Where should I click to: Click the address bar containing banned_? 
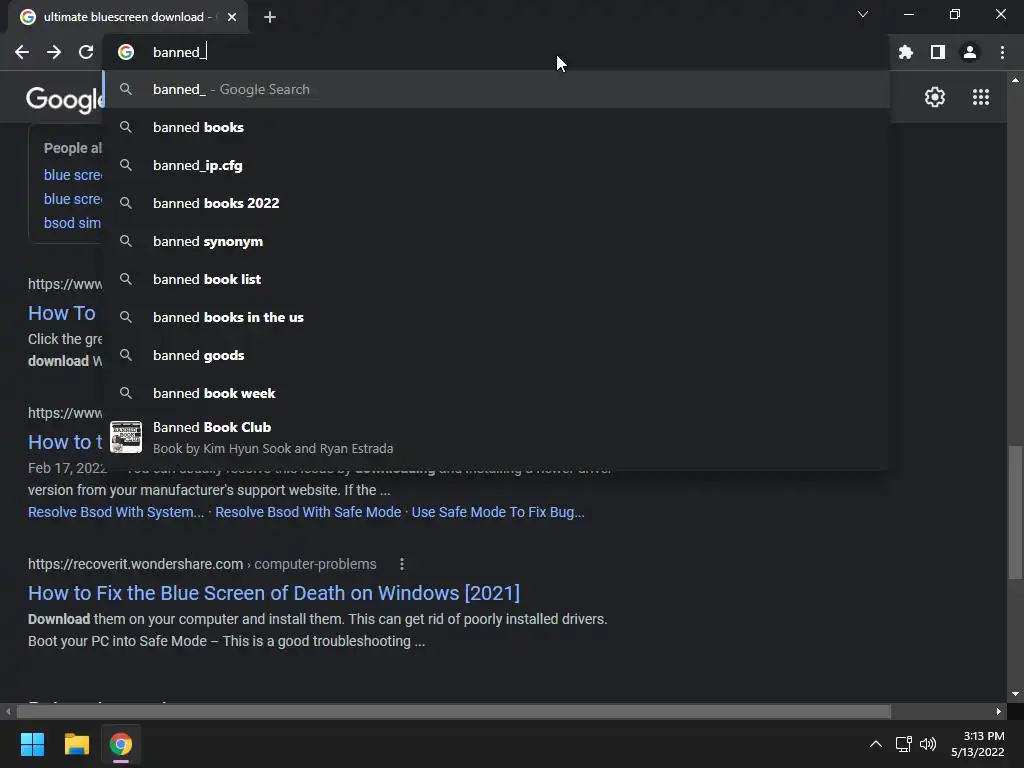coord(496,52)
